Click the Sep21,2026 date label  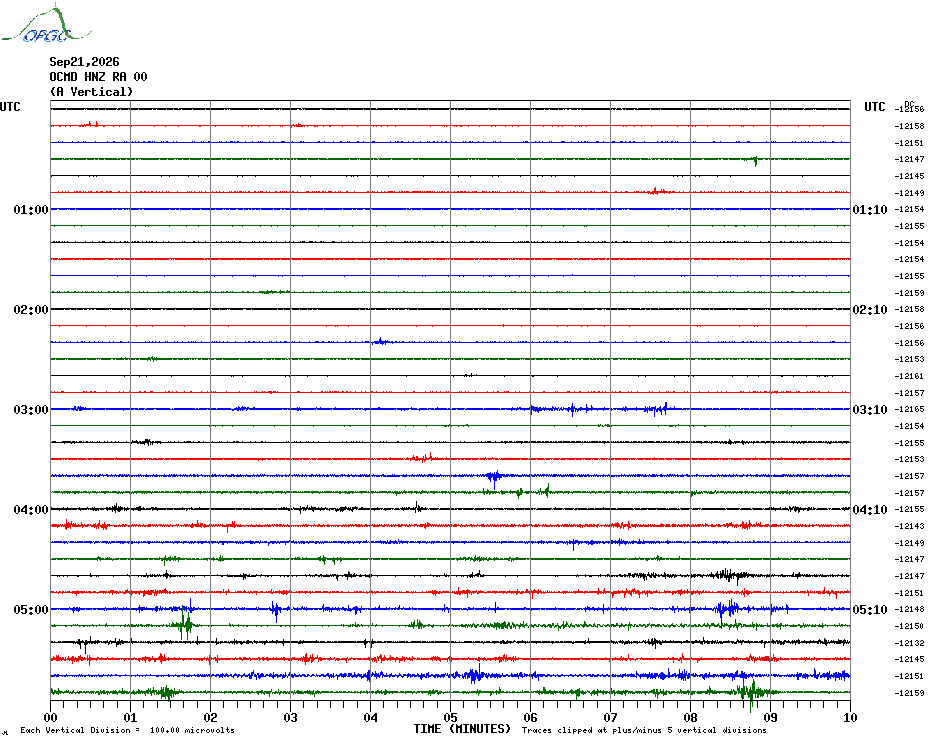[84, 62]
